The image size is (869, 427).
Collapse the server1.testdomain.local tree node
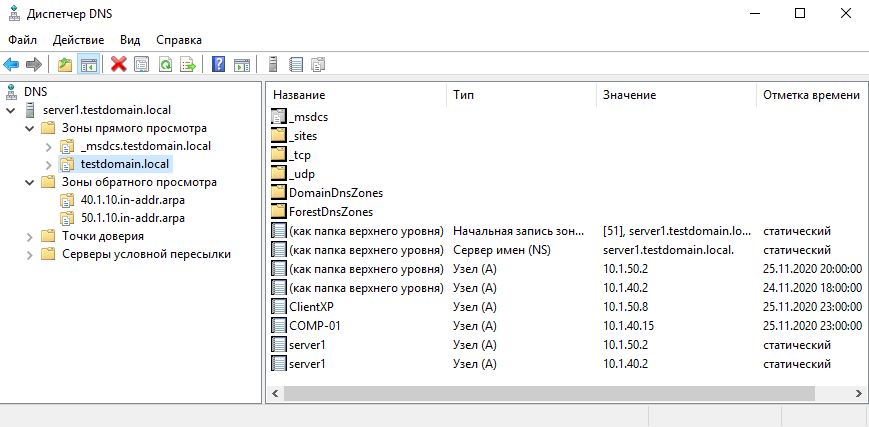click(x=10, y=110)
